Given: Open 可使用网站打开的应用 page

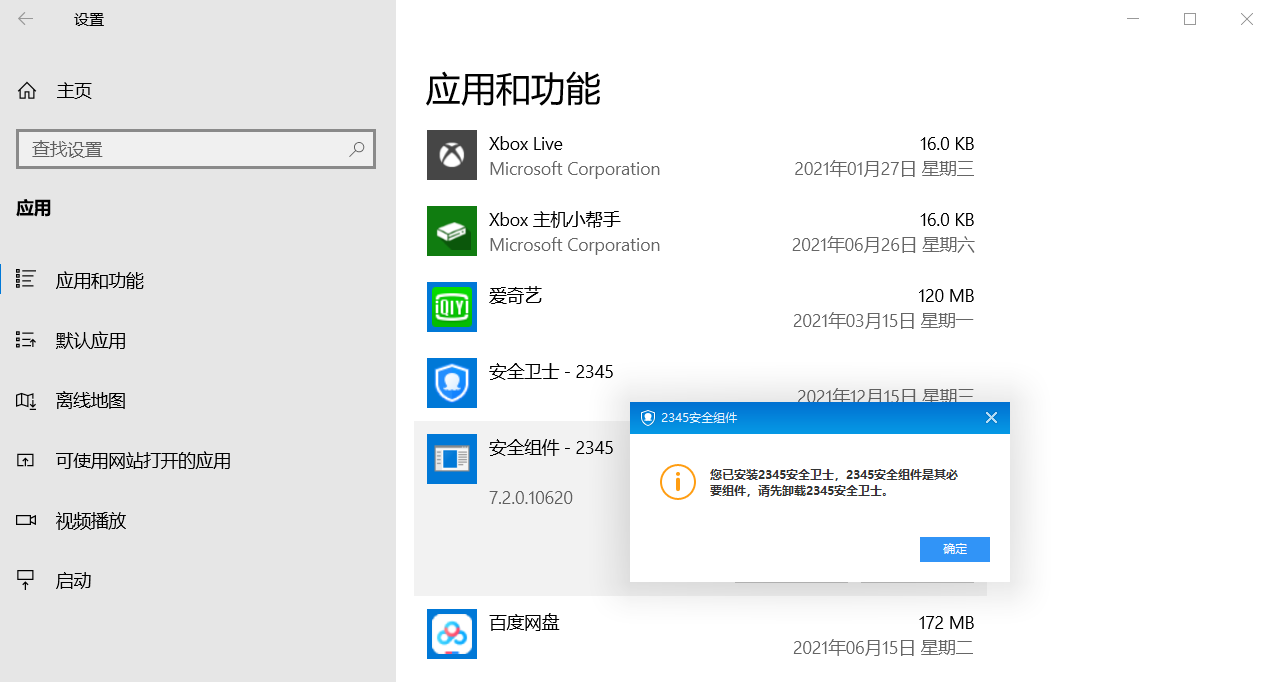Looking at the screenshot, I should point(143,460).
